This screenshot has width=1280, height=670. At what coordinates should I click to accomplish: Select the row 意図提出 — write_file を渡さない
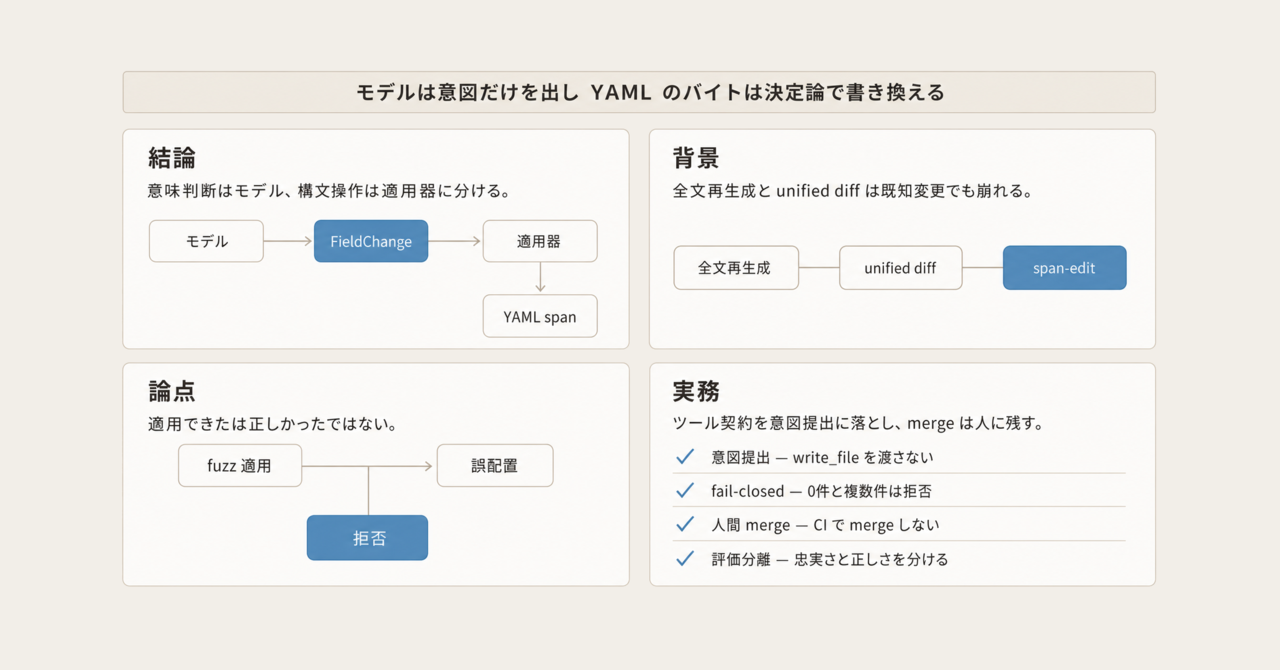(900, 457)
